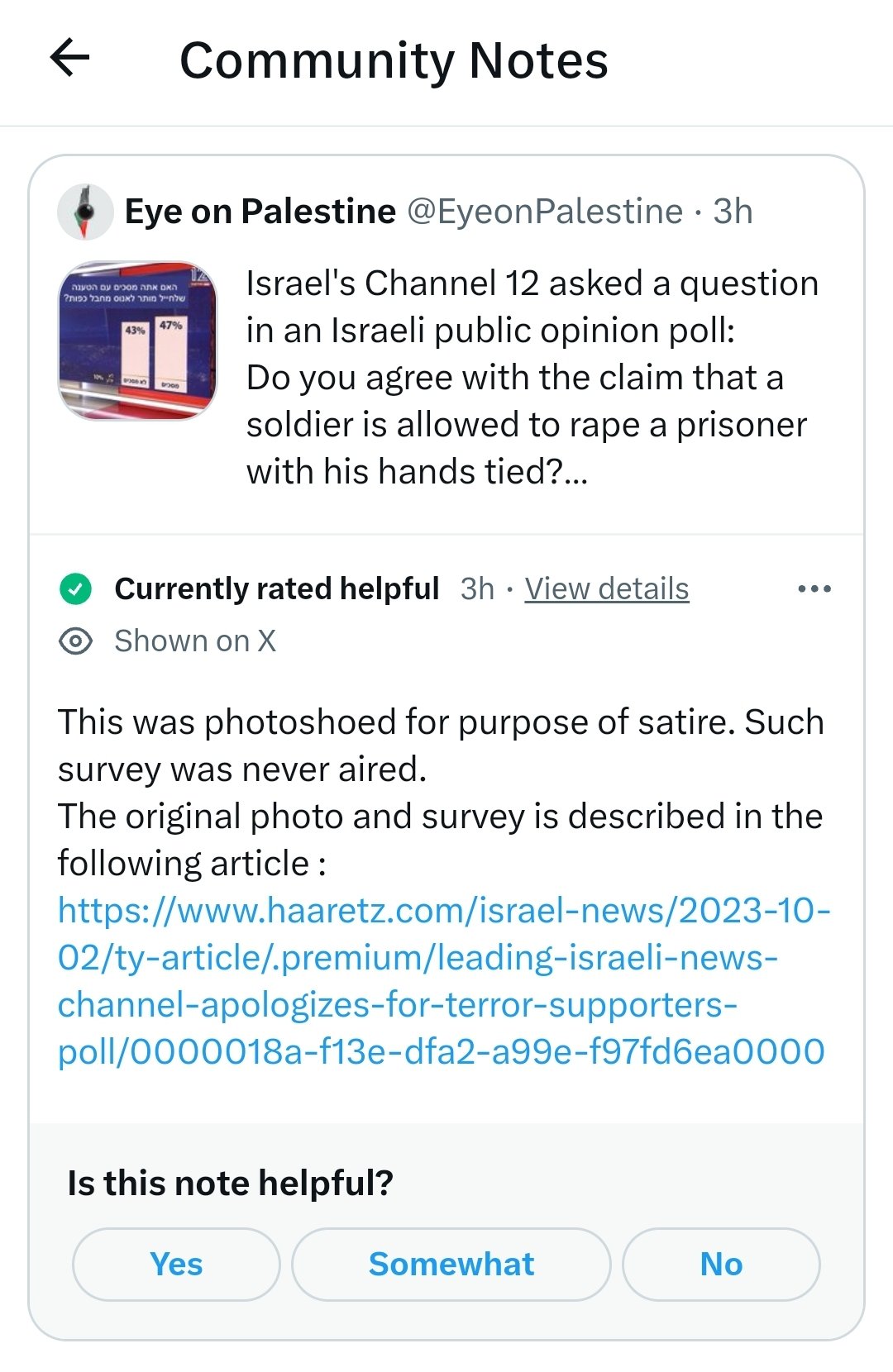Click the @EyeonPalestine handle
This screenshot has width=893, height=1372.
pyautogui.click(x=545, y=212)
